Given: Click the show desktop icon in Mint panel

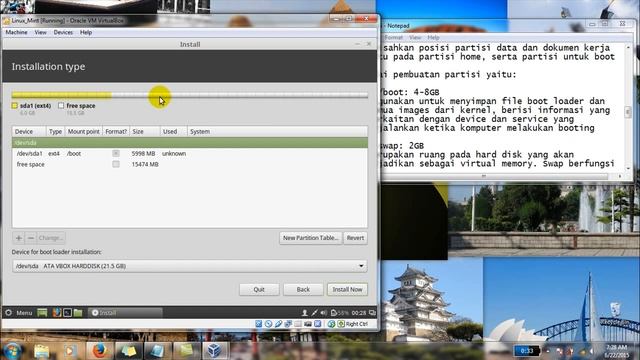Looking at the screenshot, I should tap(42, 313).
